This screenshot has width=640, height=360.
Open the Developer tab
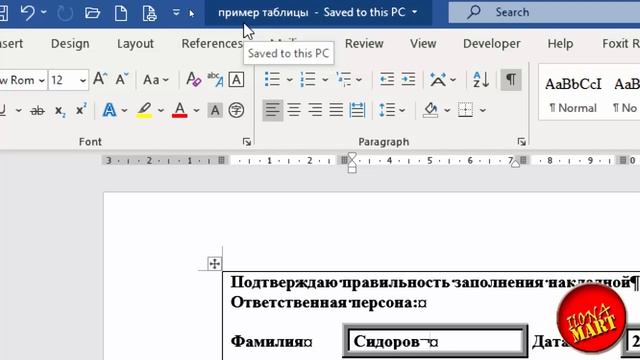click(491, 44)
